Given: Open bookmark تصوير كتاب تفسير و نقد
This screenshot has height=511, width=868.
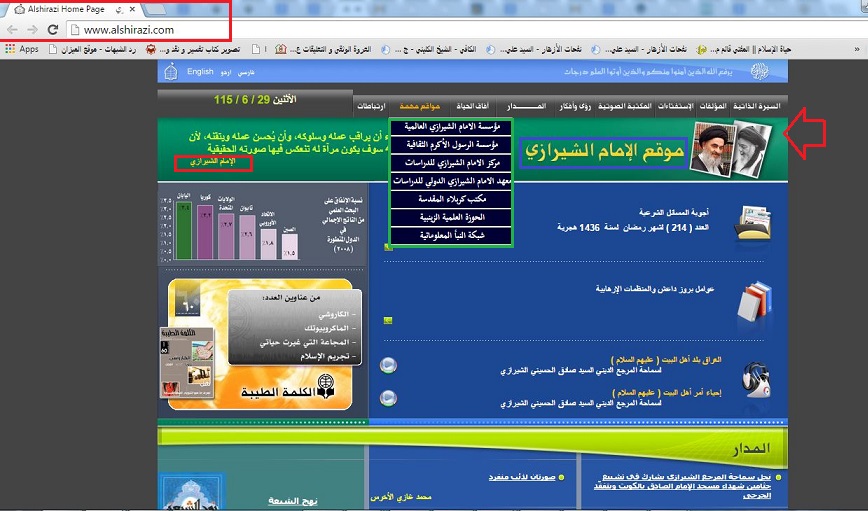Looking at the screenshot, I should pyautogui.click(x=193, y=49).
